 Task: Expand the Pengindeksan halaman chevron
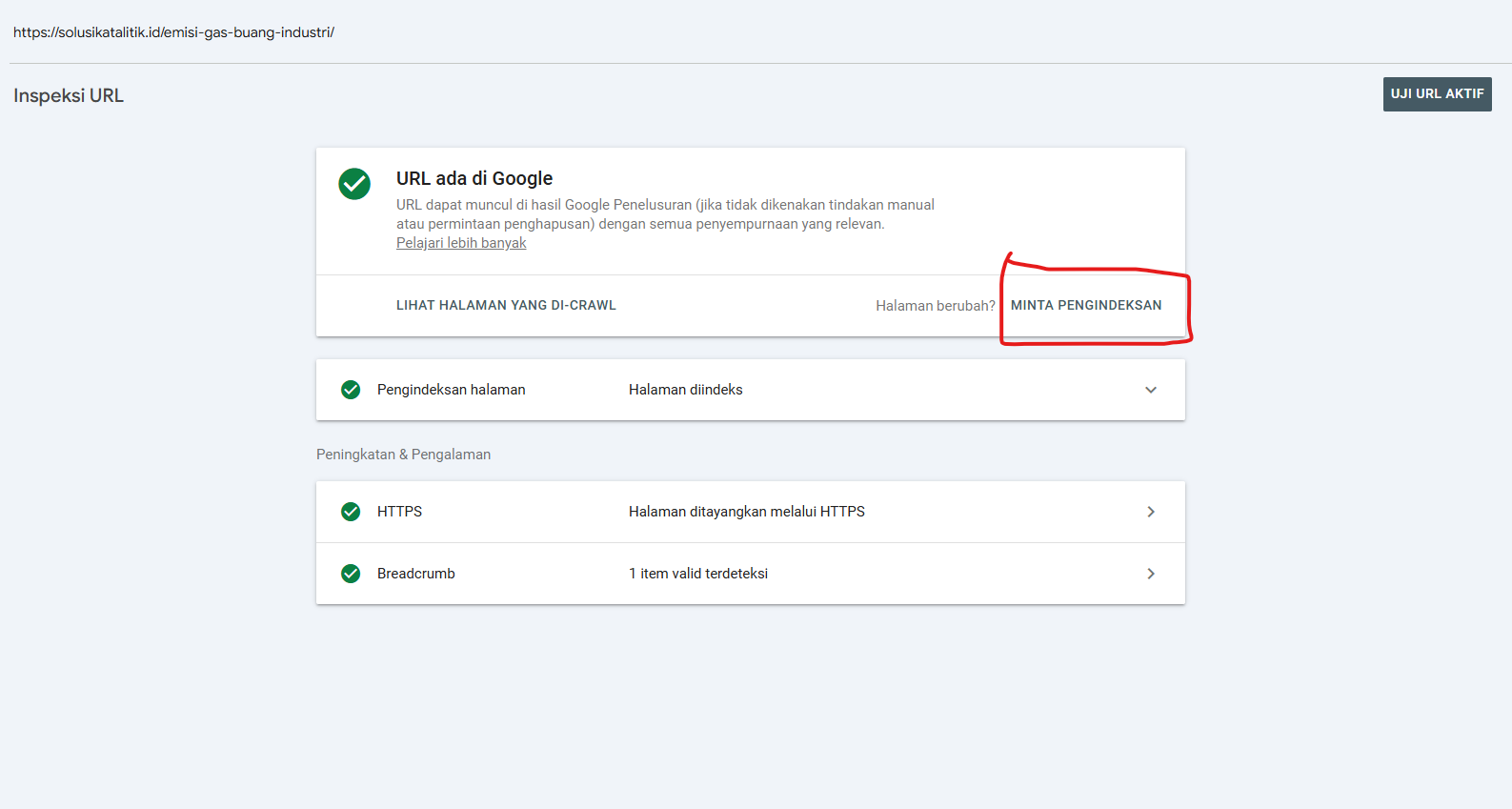[1151, 390]
